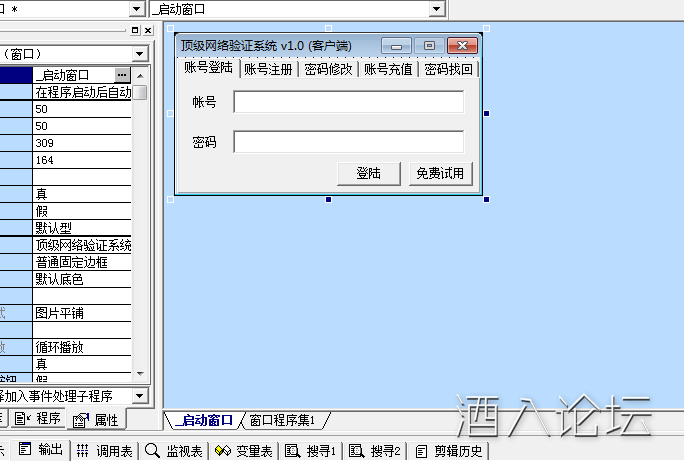Click the 搜寻1 search icon
This screenshot has height=461, width=684.
coord(292,451)
